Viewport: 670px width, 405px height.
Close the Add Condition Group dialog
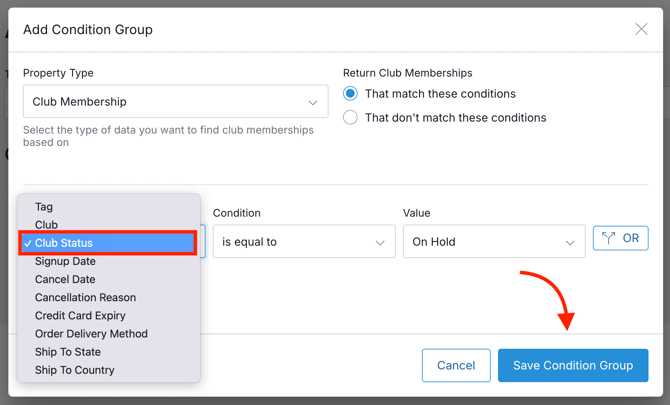641,29
